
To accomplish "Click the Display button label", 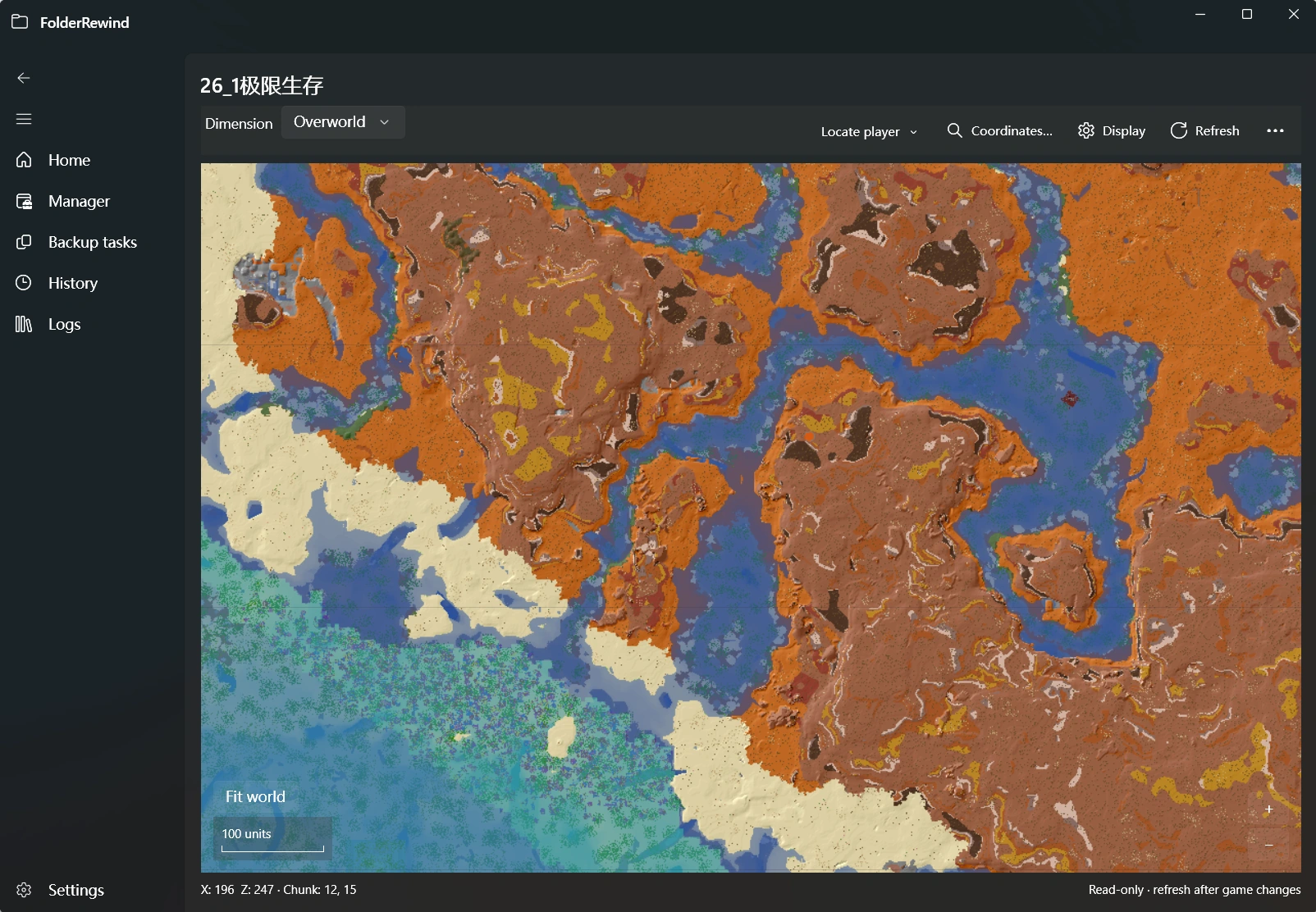I will [1123, 131].
